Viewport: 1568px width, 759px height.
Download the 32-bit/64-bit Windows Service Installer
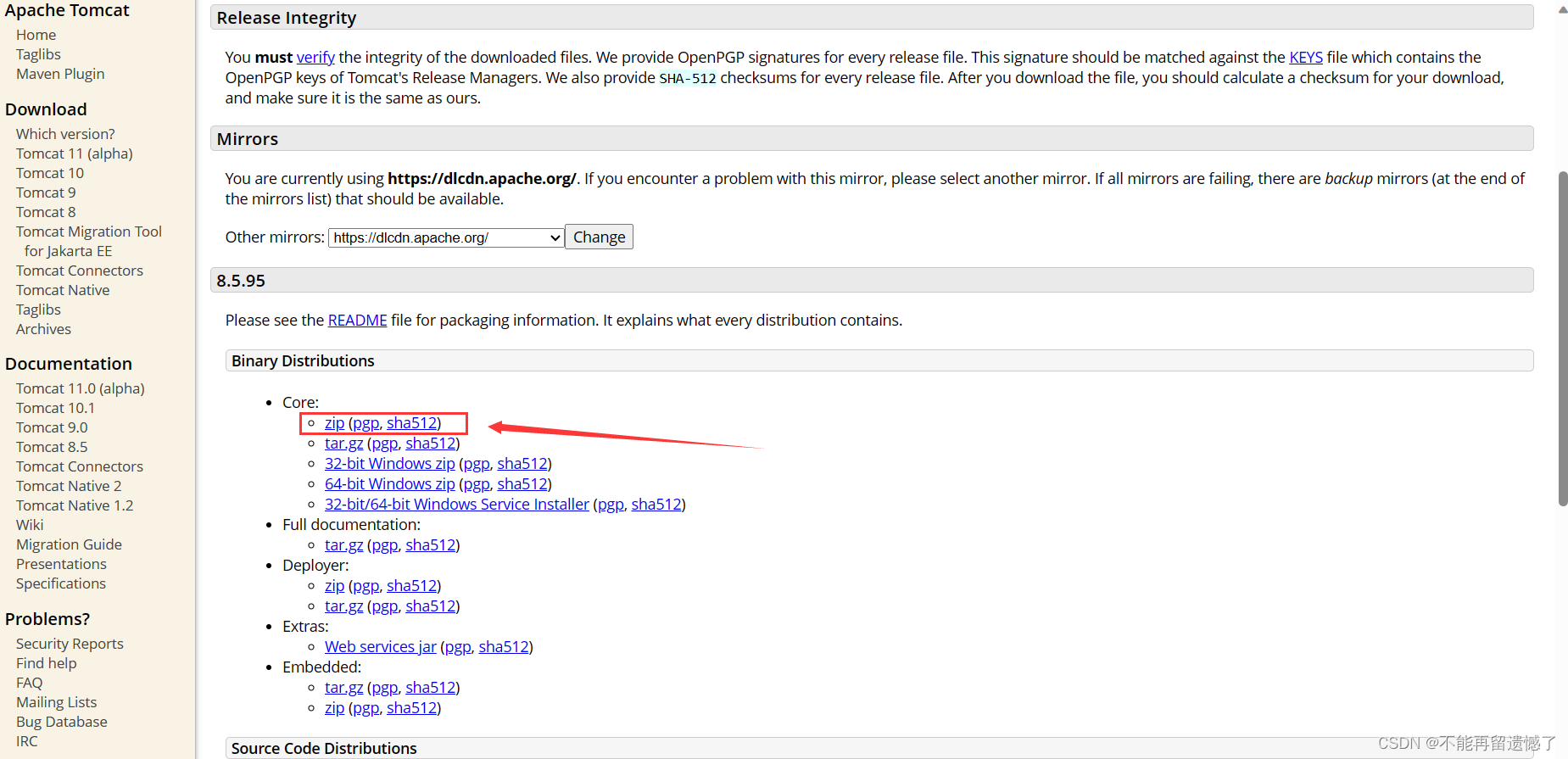click(457, 504)
